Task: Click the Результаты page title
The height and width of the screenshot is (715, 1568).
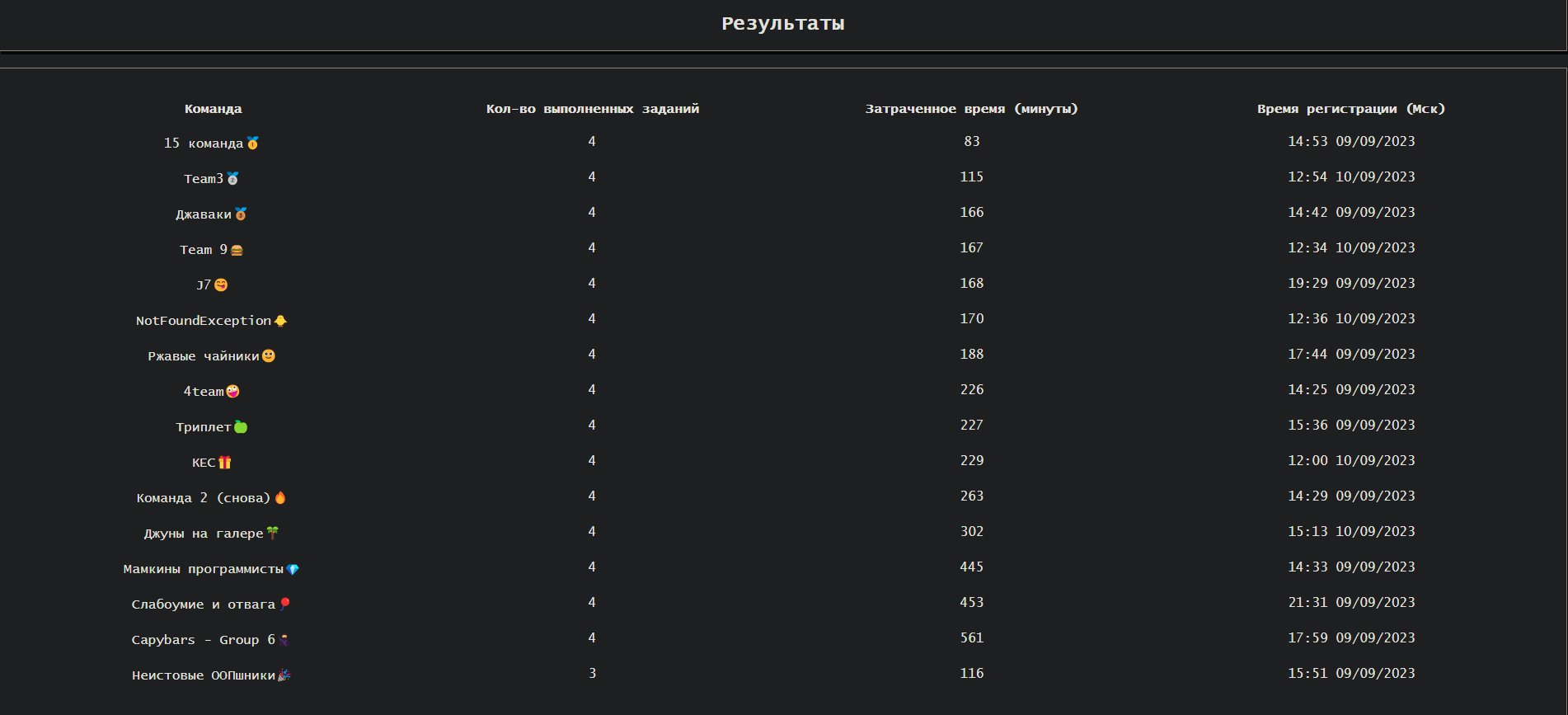Action: (x=782, y=24)
